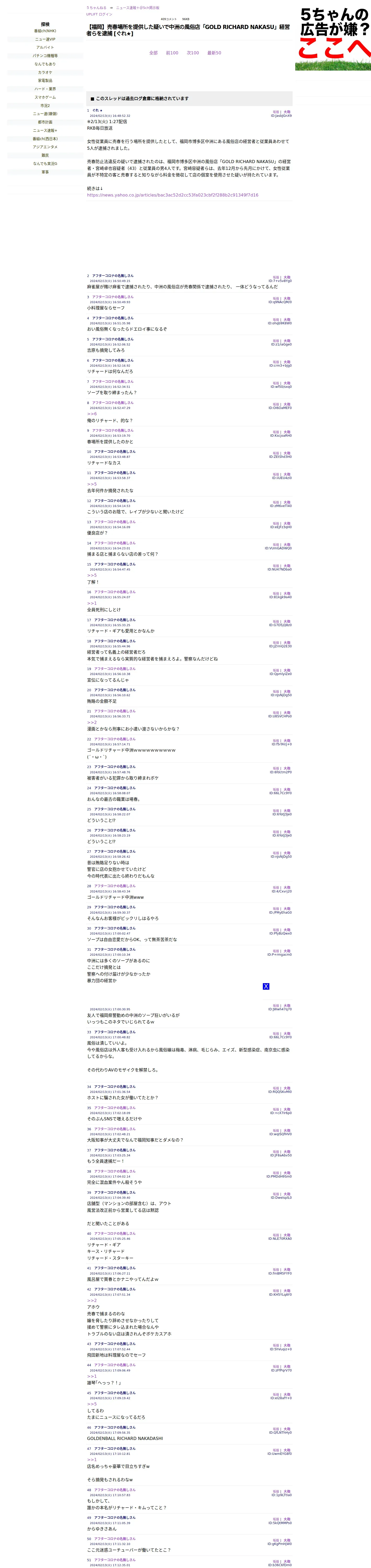Click the thread title mentioning GOLD RICHARD NAKASU
The image size is (371, 1568).
tap(188, 30)
